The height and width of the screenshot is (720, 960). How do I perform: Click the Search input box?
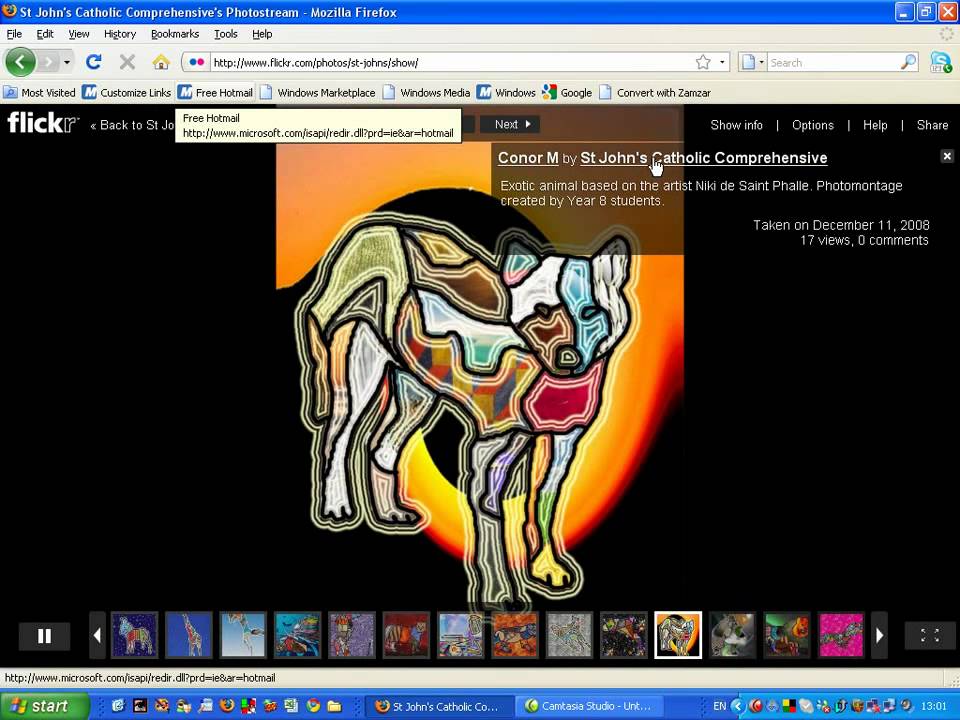[834, 62]
